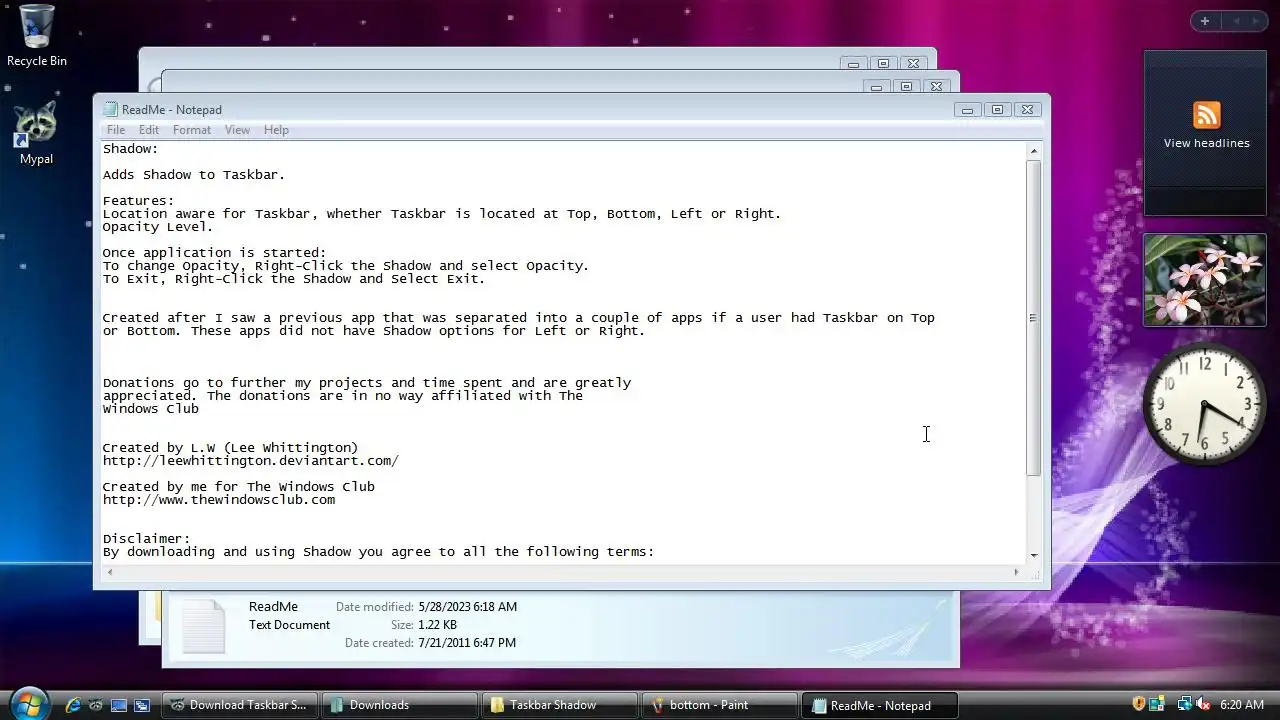Maximize the ReadMe Notepad window

[997, 110]
